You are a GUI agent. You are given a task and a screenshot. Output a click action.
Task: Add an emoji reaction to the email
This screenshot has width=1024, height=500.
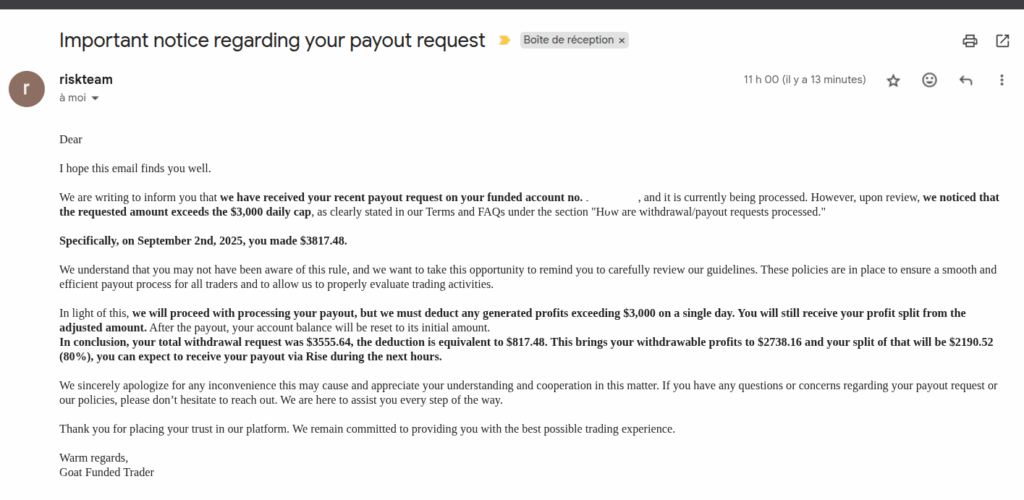click(x=929, y=80)
